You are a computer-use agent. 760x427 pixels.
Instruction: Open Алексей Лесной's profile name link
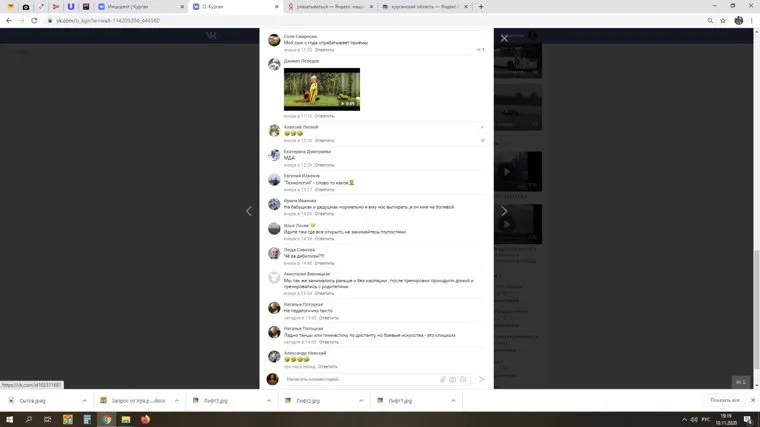coord(301,127)
